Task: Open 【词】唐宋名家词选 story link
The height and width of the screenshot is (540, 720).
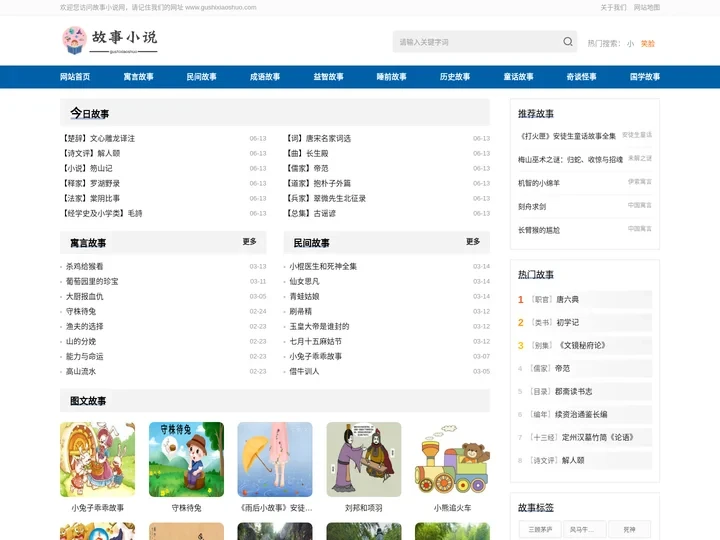Action: (x=318, y=138)
